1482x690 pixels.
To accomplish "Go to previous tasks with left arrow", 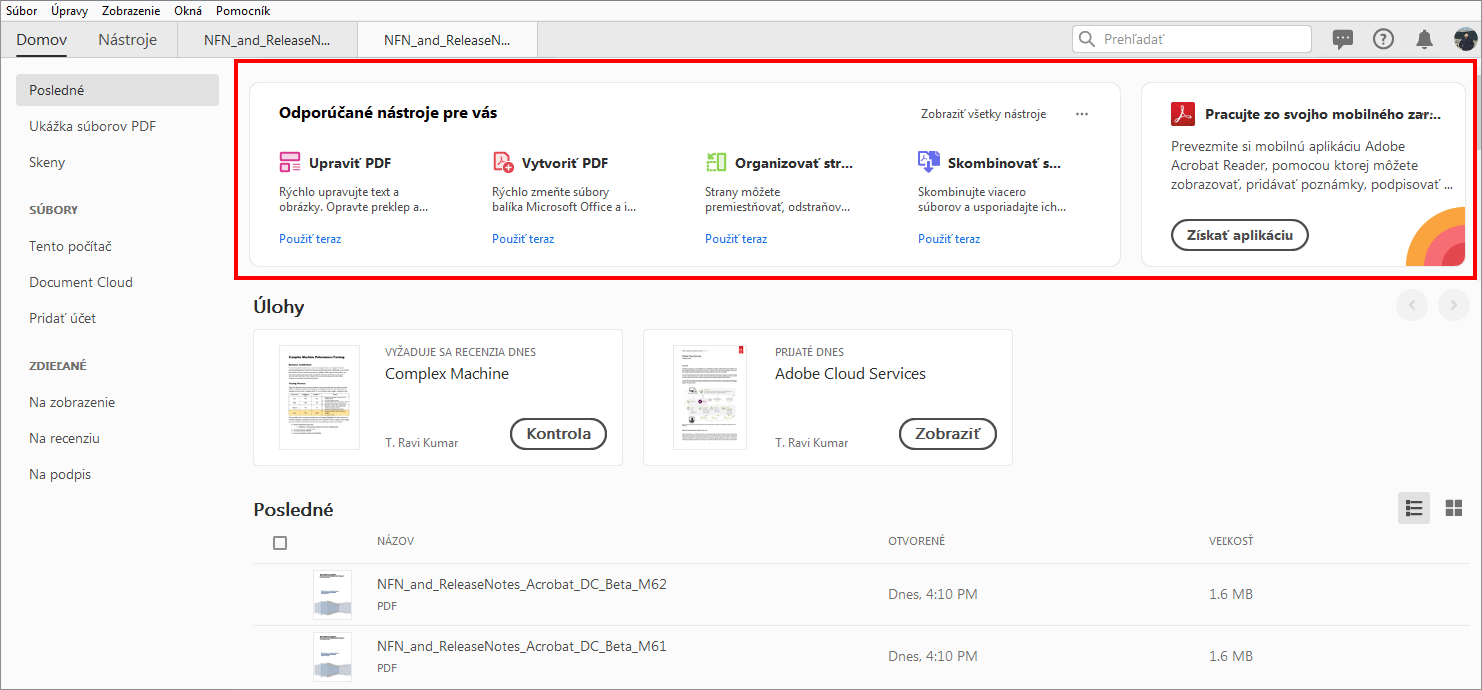I will click(1412, 305).
